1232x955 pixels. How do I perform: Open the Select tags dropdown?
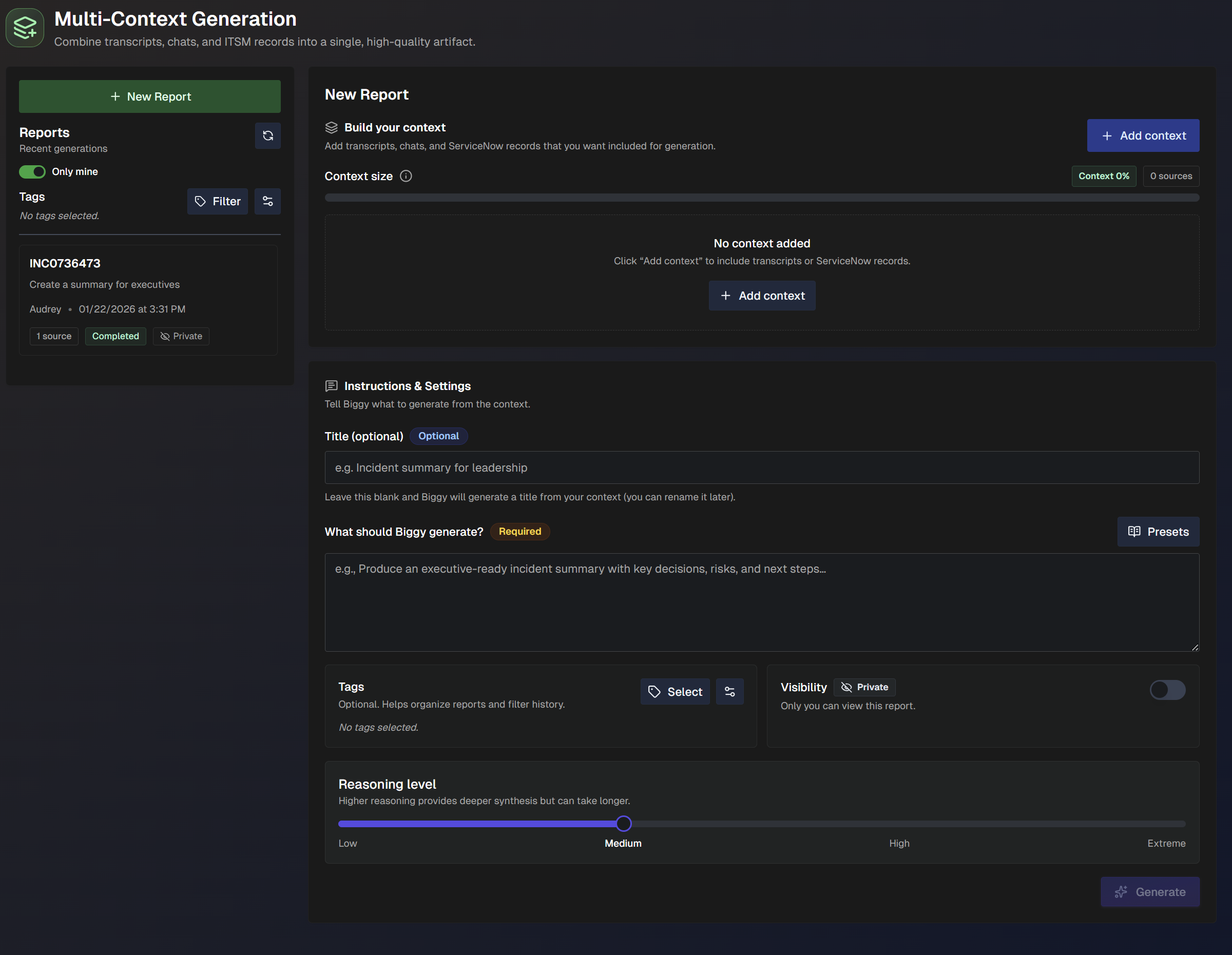pos(675,692)
